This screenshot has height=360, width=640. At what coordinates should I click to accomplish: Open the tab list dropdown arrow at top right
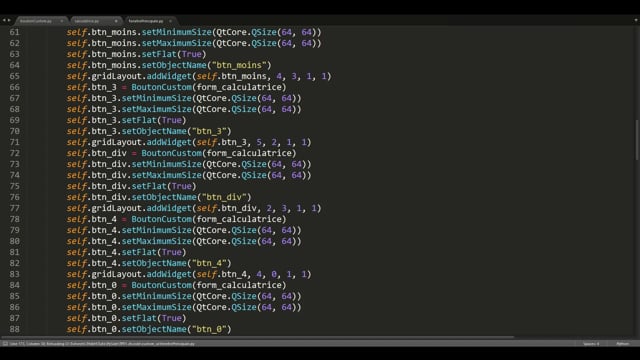[636, 20]
